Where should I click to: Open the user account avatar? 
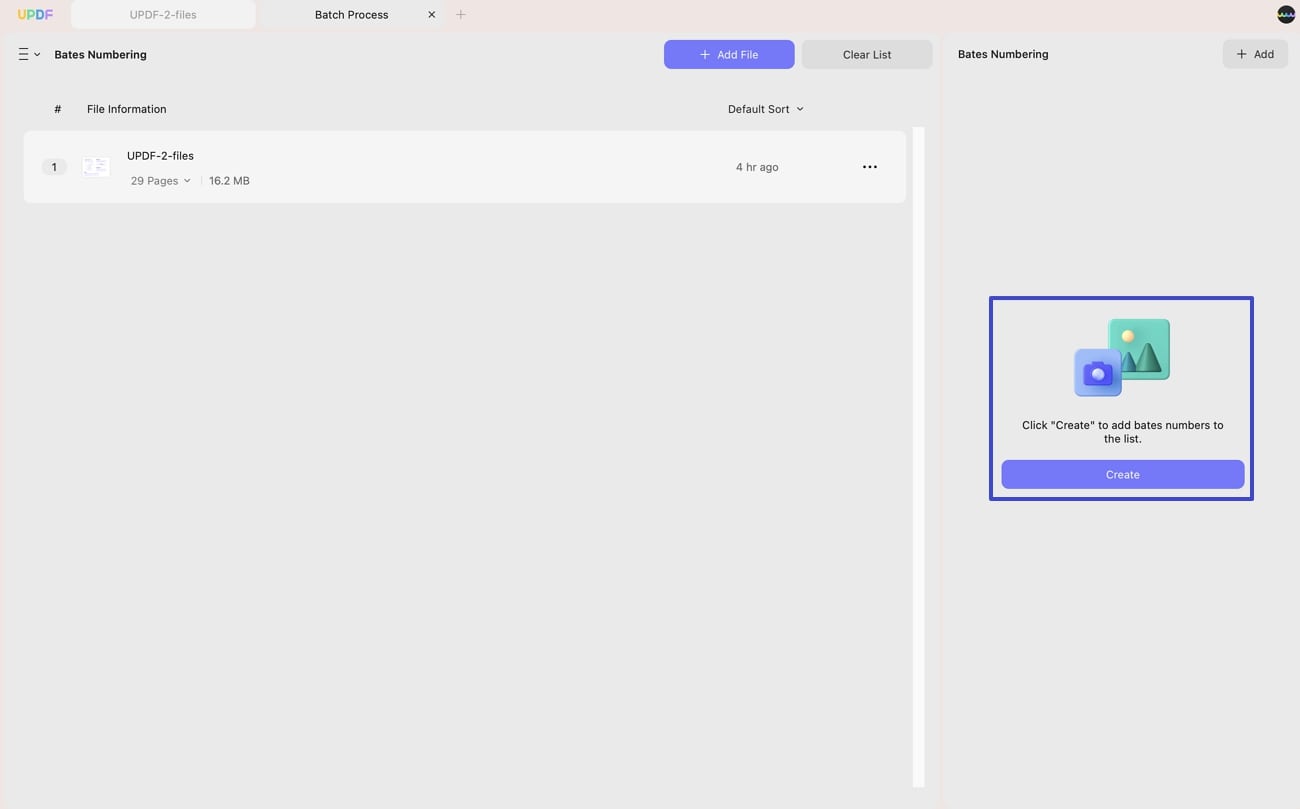(1286, 15)
